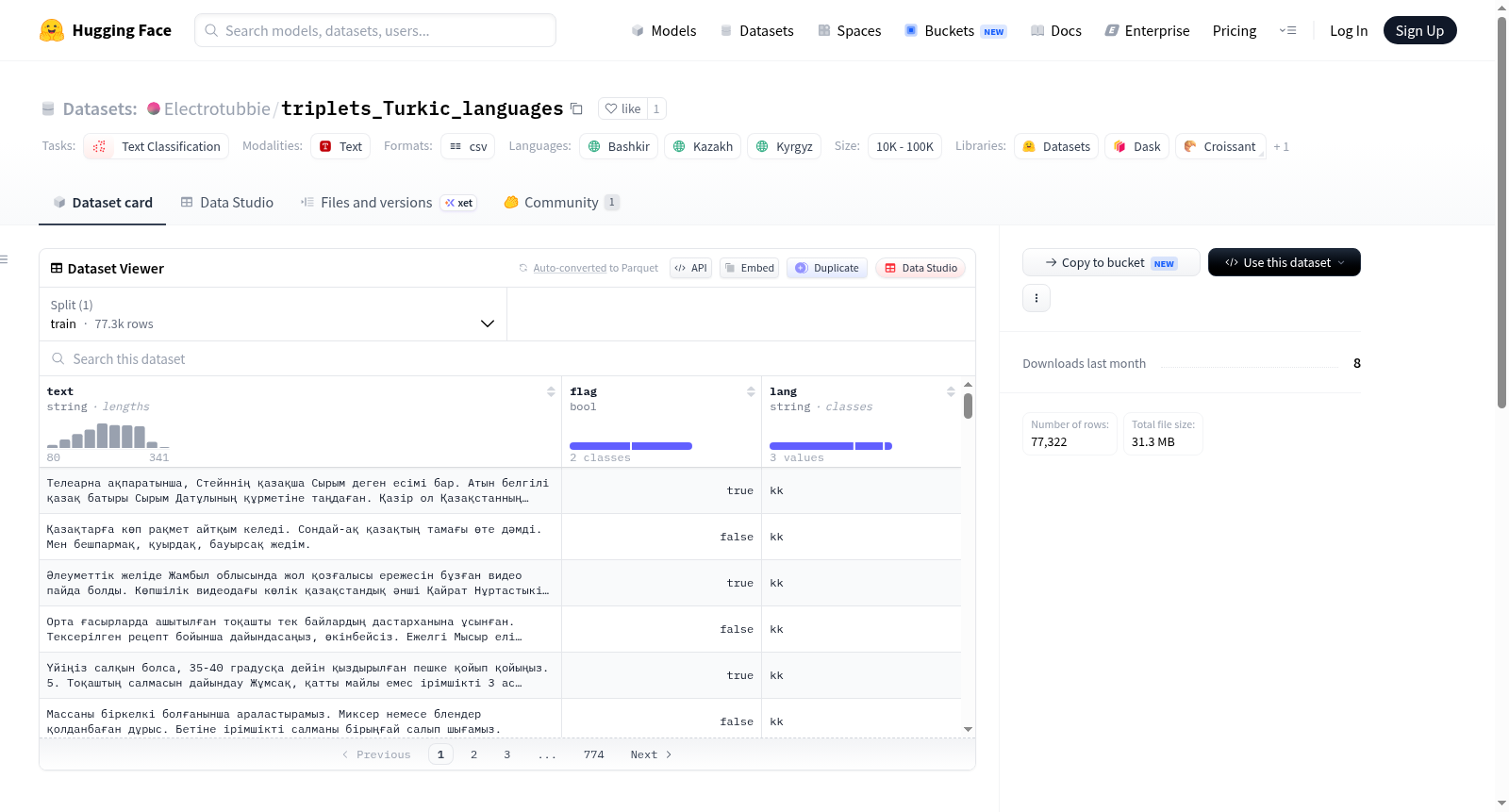Image resolution: width=1509 pixels, height=812 pixels.
Task: Show the +1 more libraries
Action: pos(1281,146)
